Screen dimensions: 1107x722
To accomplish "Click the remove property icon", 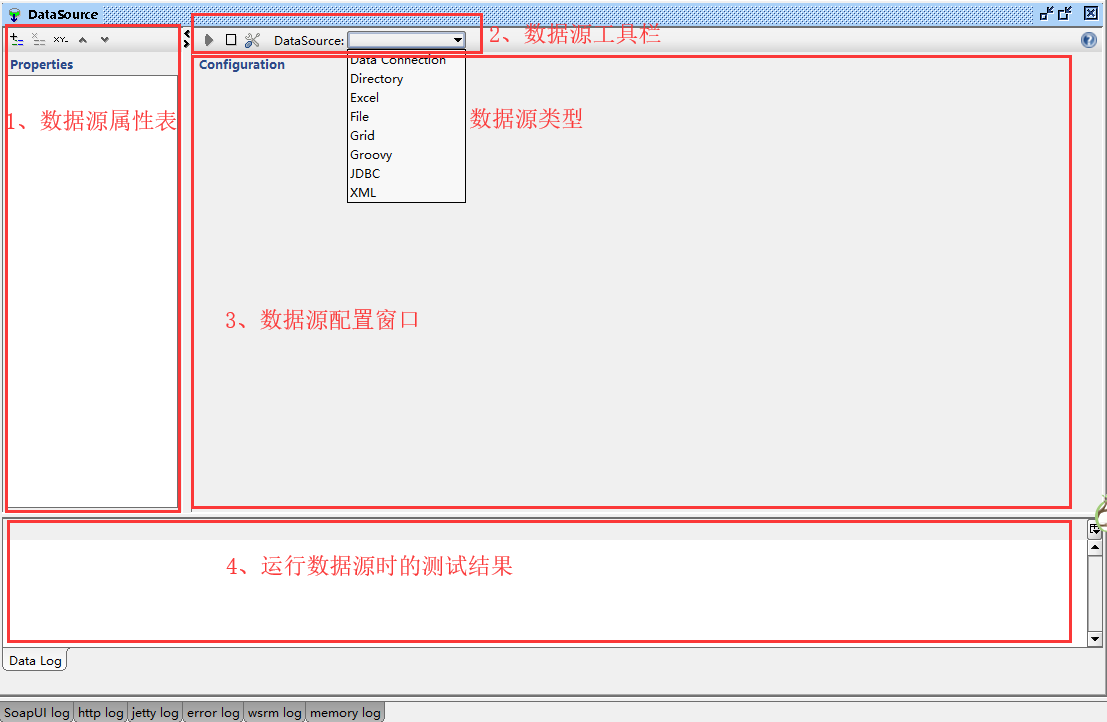I will (39, 40).
